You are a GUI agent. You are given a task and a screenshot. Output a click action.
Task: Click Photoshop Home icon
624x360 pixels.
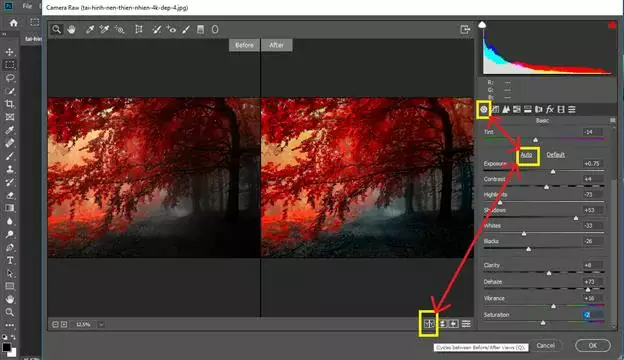point(13,23)
